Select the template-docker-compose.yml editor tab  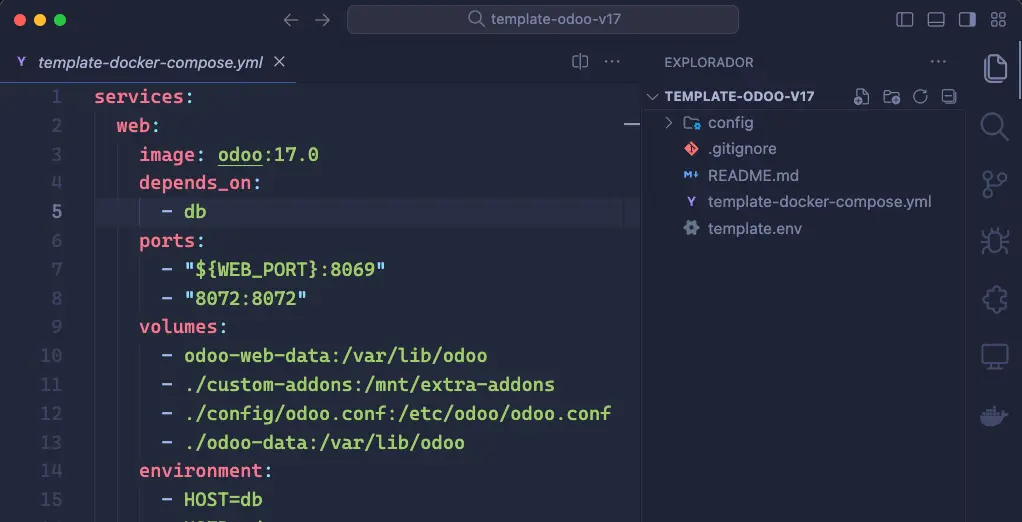(x=148, y=63)
